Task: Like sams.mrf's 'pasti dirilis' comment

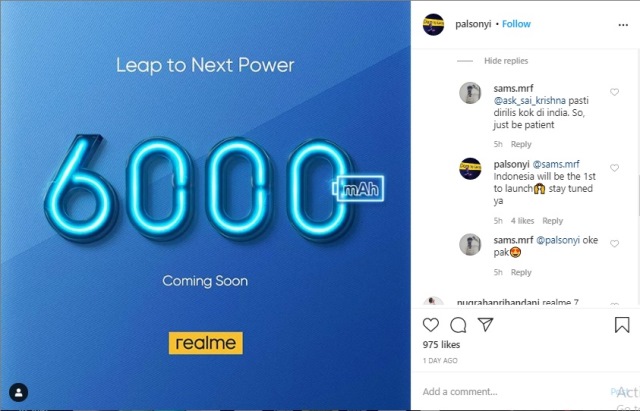Action: click(614, 92)
